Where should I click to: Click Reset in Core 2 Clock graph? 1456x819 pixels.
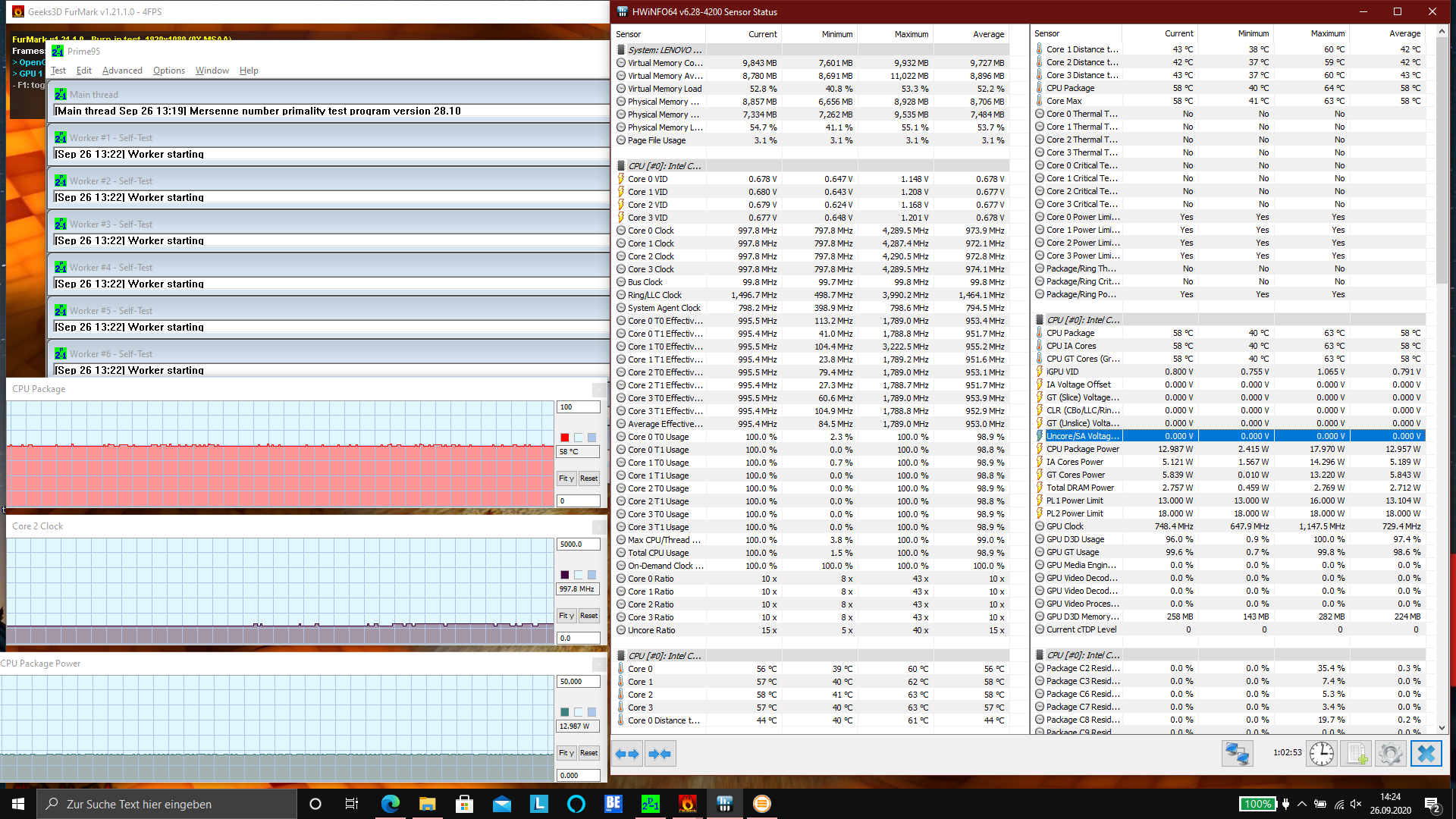pyautogui.click(x=589, y=616)
